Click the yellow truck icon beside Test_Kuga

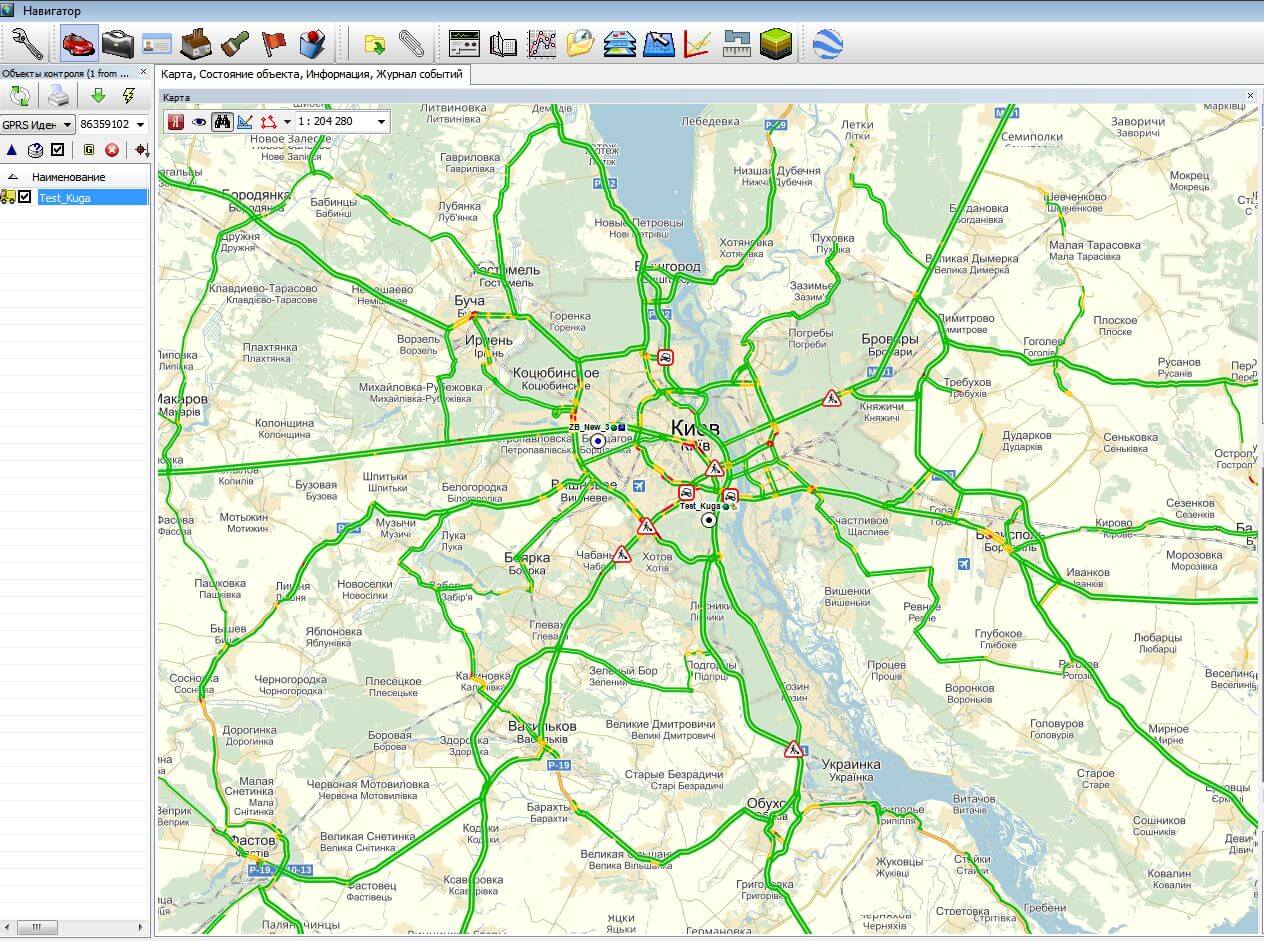8,197
